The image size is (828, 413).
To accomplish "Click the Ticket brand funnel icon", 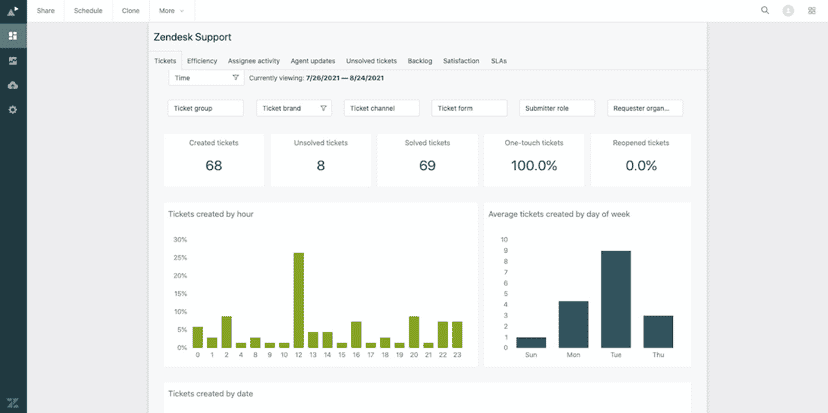I will coord(323,108).
